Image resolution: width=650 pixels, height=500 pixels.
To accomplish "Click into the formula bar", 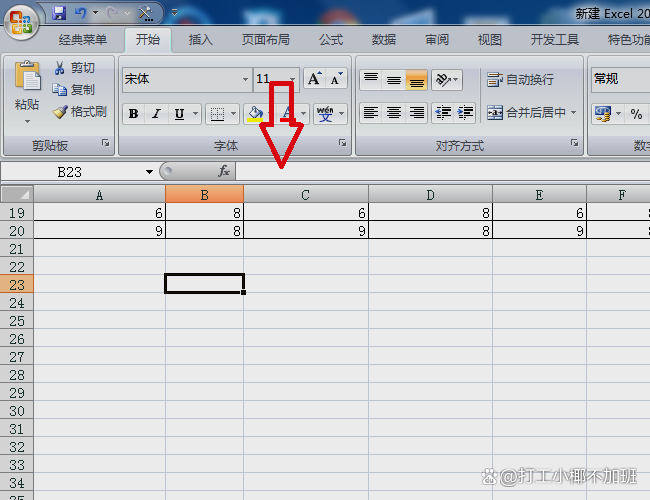I will [x=443, y=171].
